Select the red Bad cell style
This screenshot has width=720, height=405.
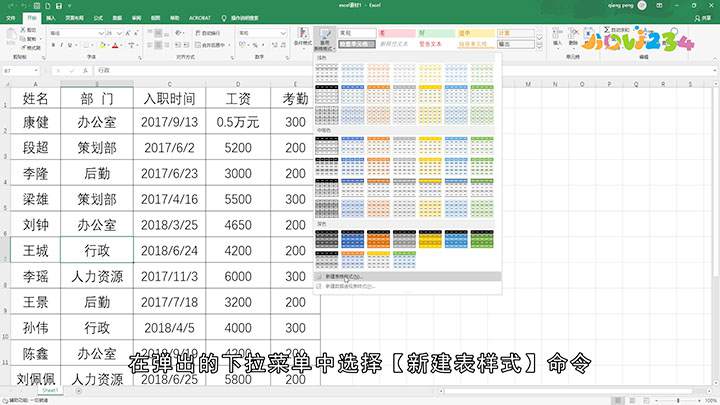coord(397,33)
